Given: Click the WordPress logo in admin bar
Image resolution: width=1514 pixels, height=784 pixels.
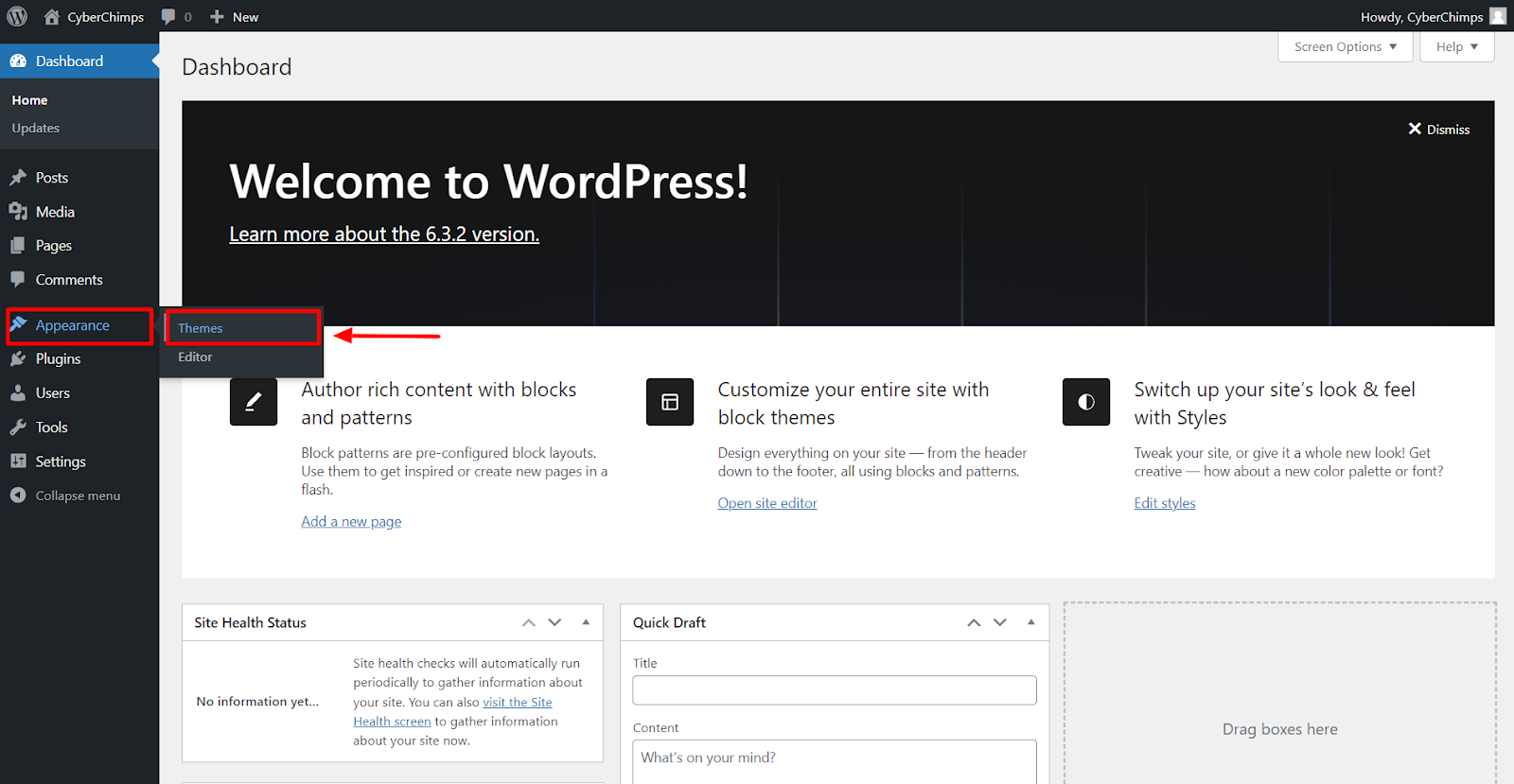Looking at the screenshot, I should click(17, 16).
